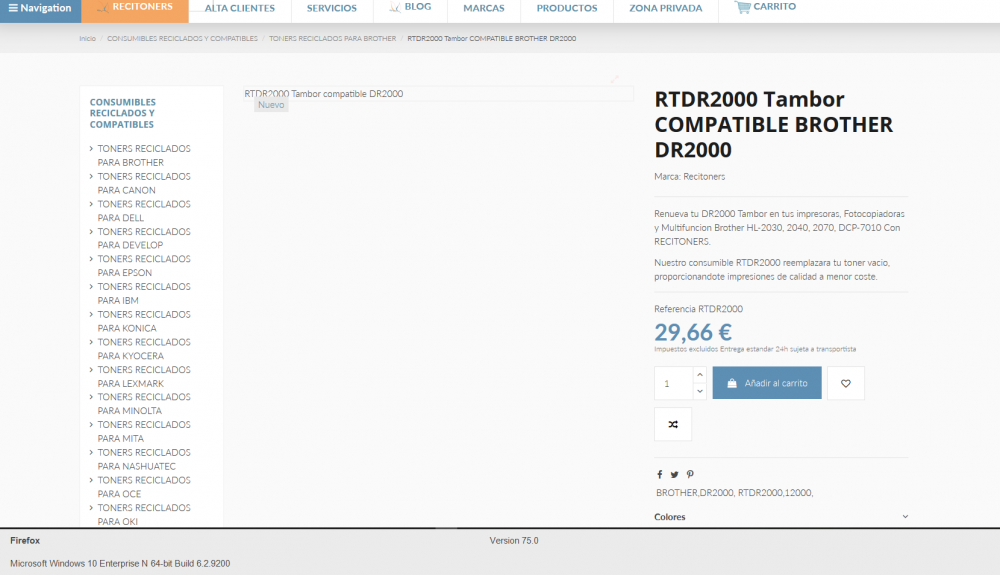
Task: Select TONERS RECICLADOS PARA IBM category
Action: pos(143,294)
